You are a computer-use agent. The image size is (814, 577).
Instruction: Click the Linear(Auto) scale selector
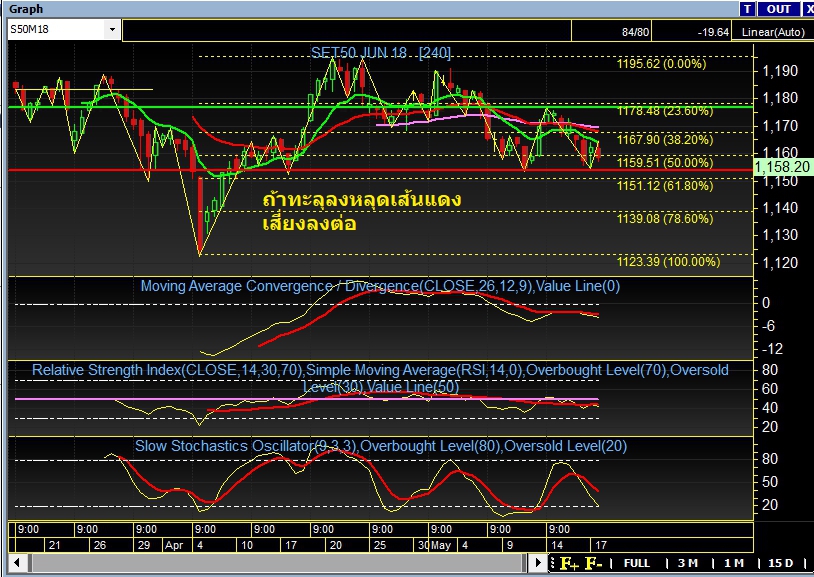[x=773, y=32]
